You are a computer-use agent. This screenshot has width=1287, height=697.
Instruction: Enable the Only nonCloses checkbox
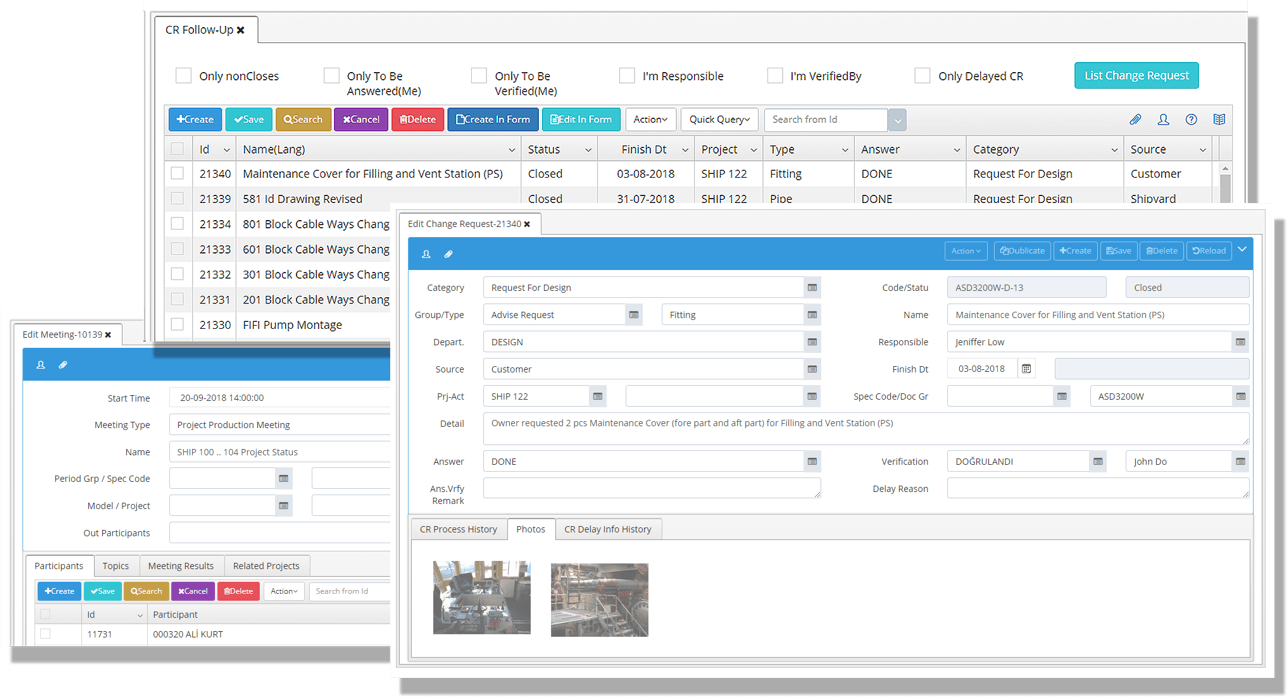183,76
